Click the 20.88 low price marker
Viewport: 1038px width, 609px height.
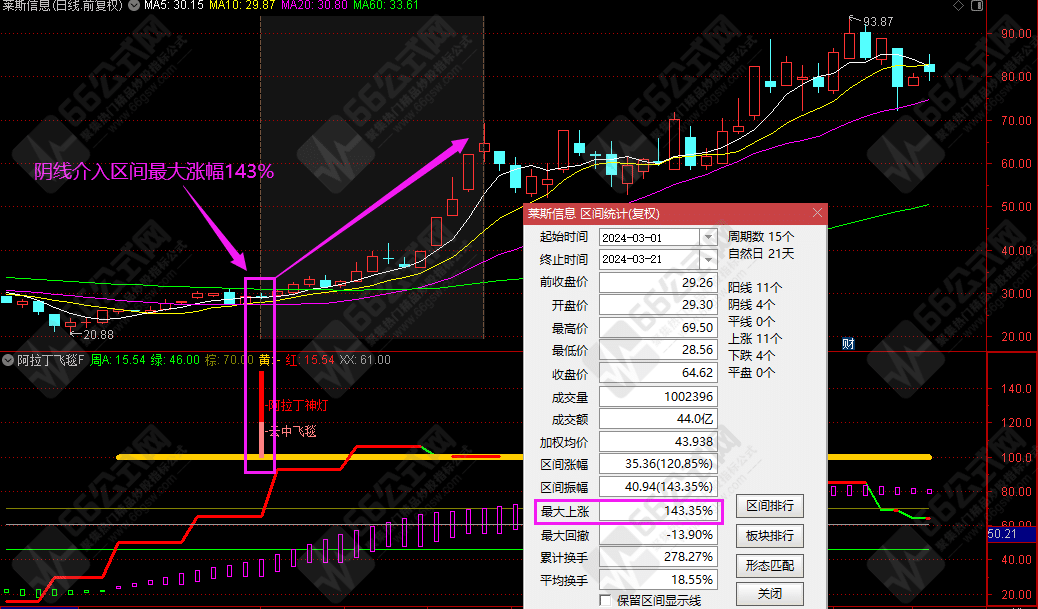pos(96,334)
